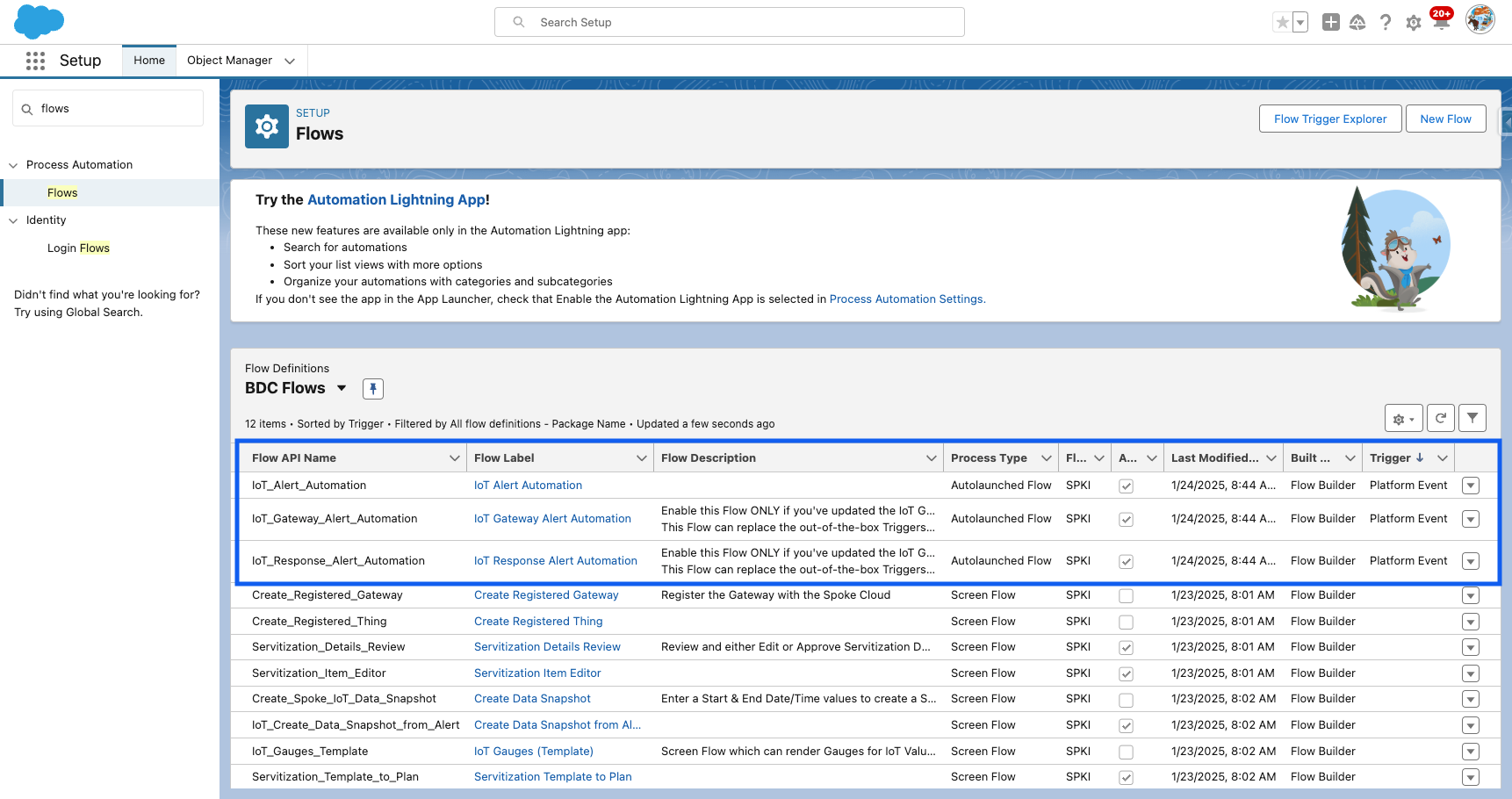Open Servitization Item Editor flow link
The image size is (1512, 799).
[537, 673]
